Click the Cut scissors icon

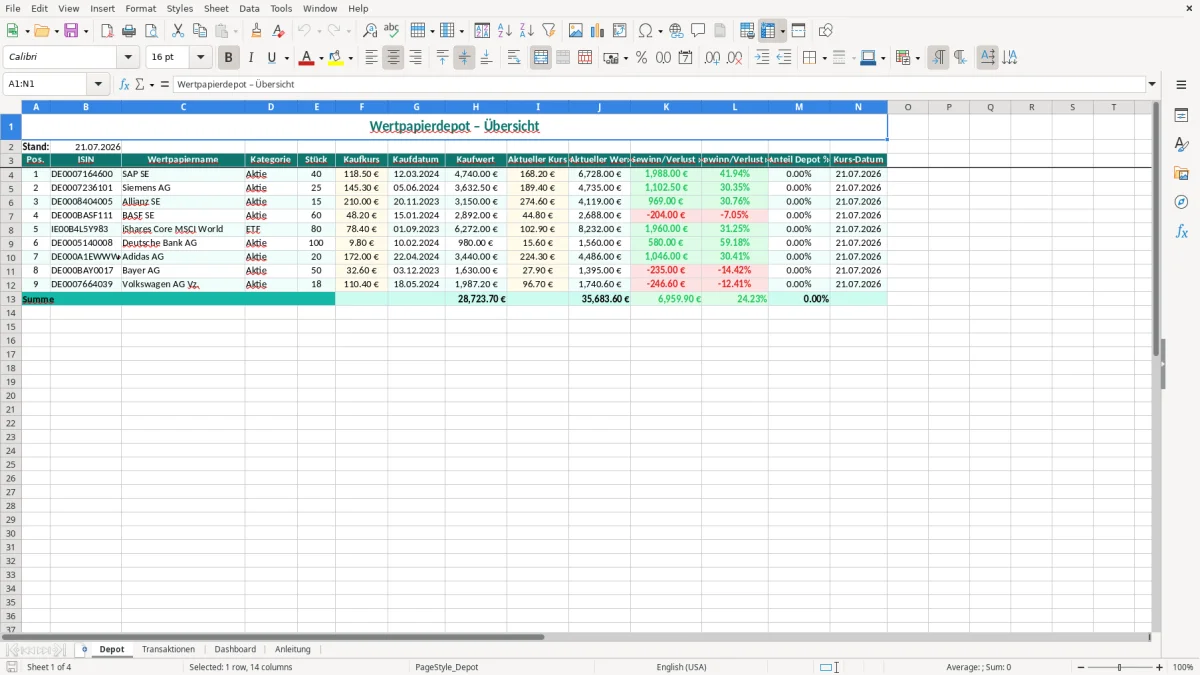(178, 31)
